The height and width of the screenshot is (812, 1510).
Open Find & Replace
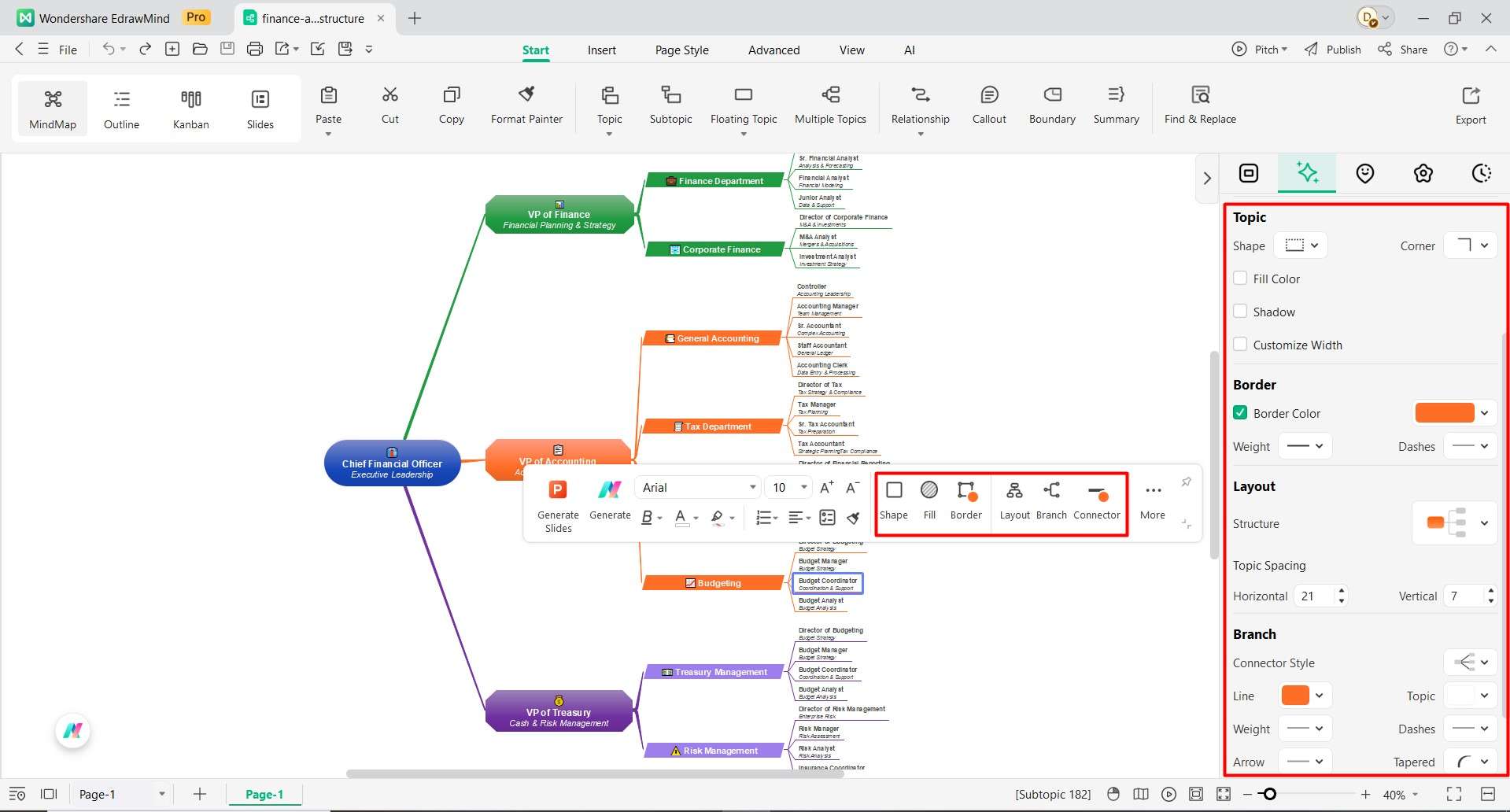(x=1199, y=106)
